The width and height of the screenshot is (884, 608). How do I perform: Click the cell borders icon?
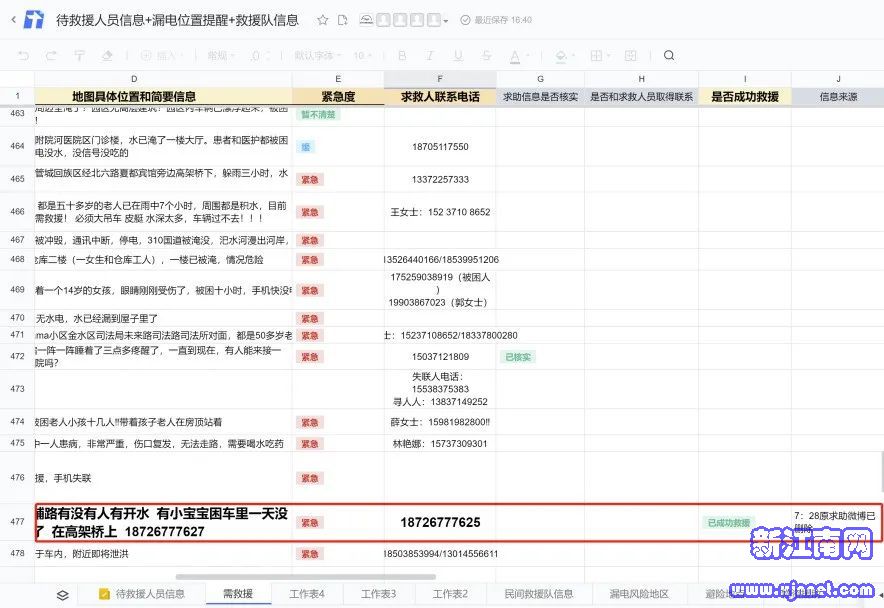[x=596, y=55]
